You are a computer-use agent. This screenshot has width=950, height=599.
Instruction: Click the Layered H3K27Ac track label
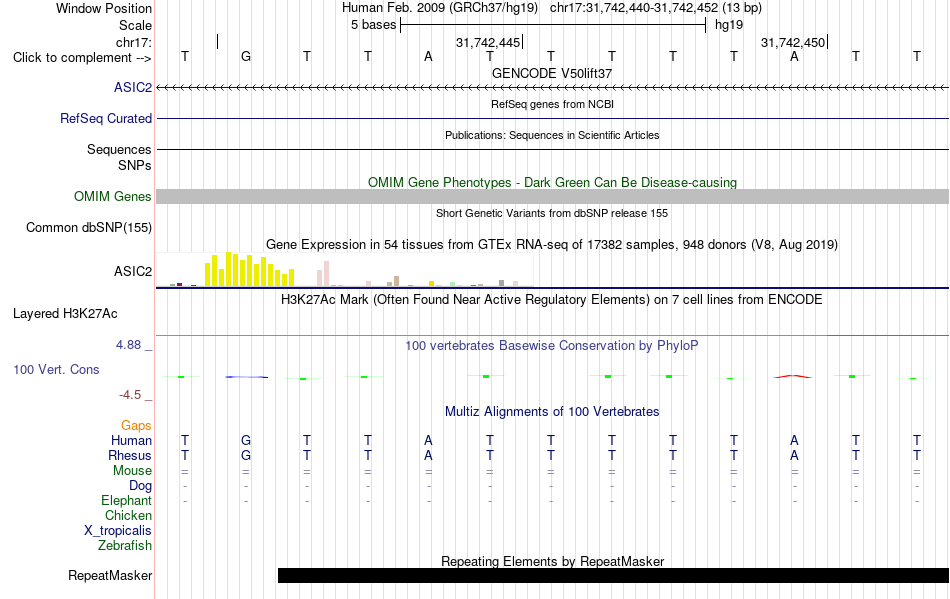(65, 313)
